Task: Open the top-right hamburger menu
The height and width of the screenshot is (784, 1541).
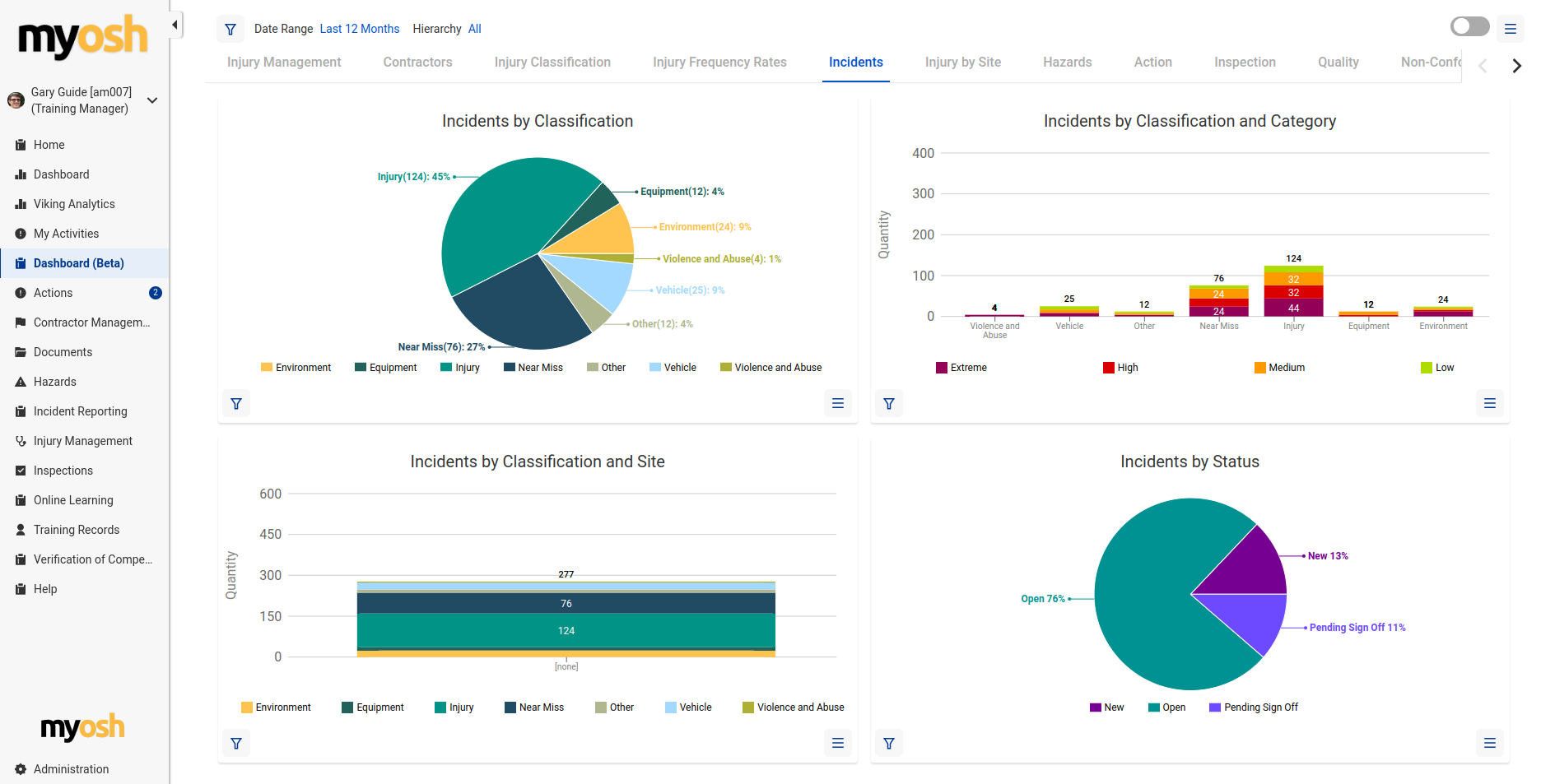Action: click(1510, 29)
